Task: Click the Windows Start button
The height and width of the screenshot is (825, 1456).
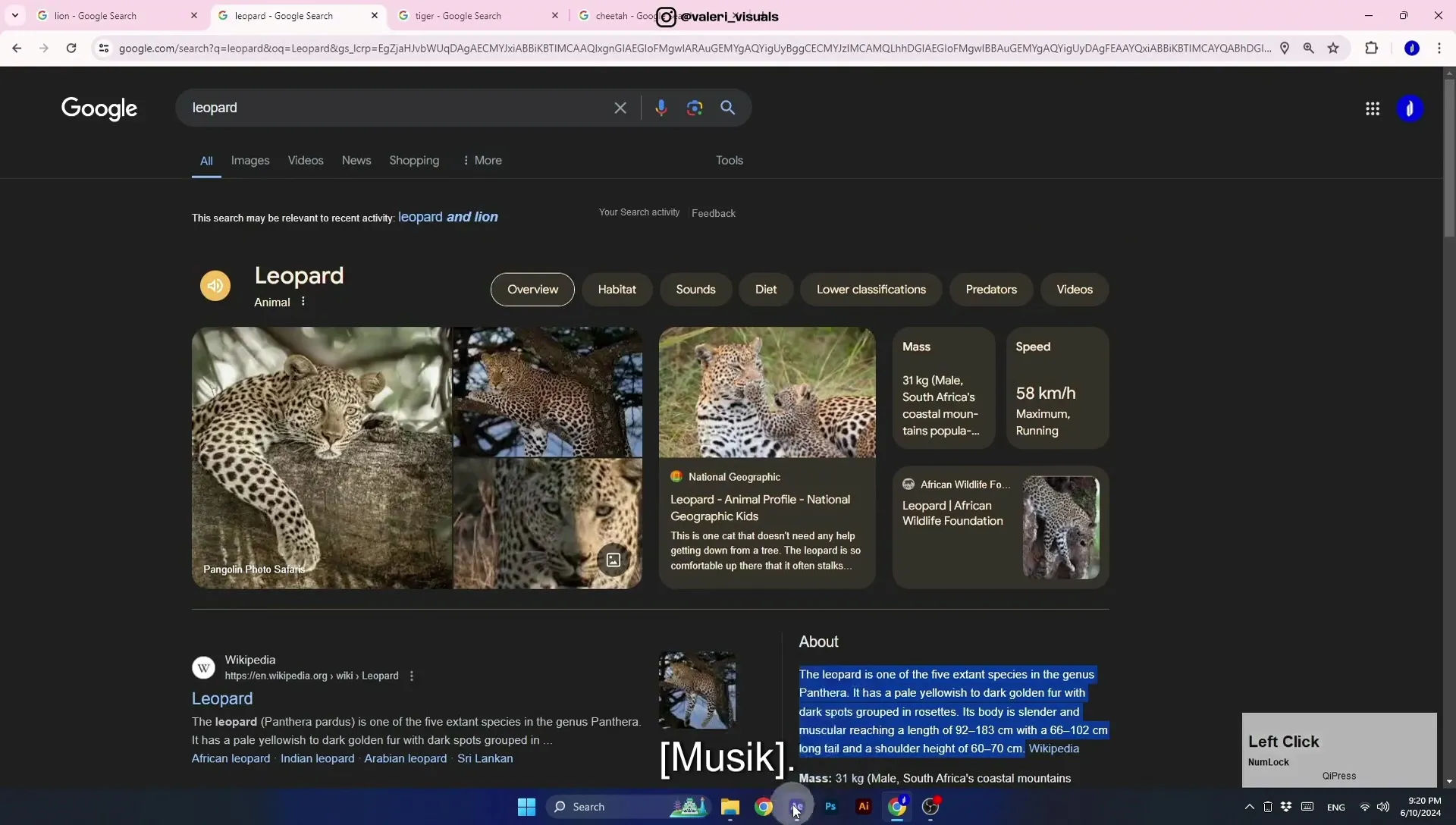Action: click(x=526, y=807)
